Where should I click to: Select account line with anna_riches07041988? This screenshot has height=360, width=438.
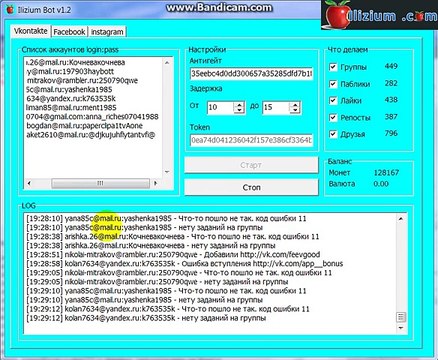[92, 117]
